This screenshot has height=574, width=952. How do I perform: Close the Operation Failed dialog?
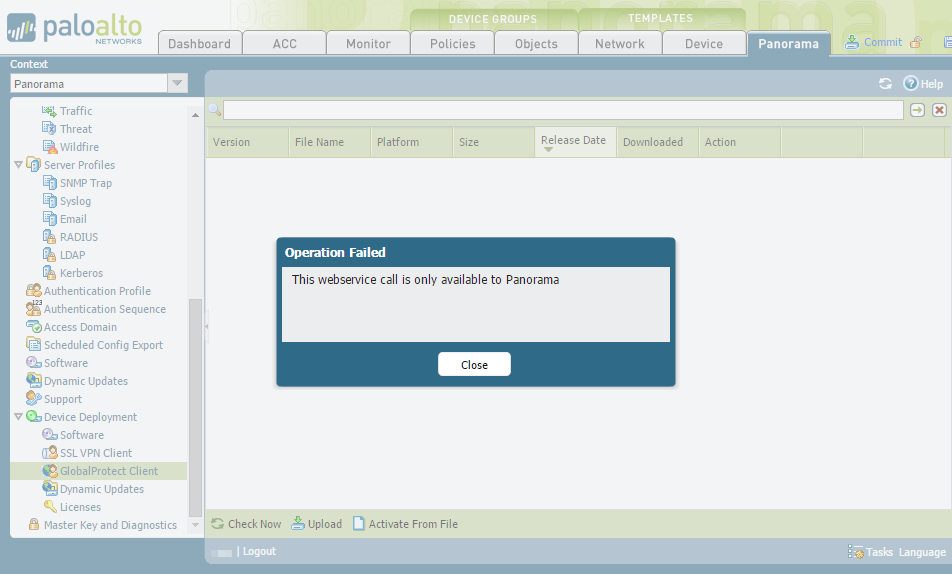pyautogui.click(x=474, y=364)
